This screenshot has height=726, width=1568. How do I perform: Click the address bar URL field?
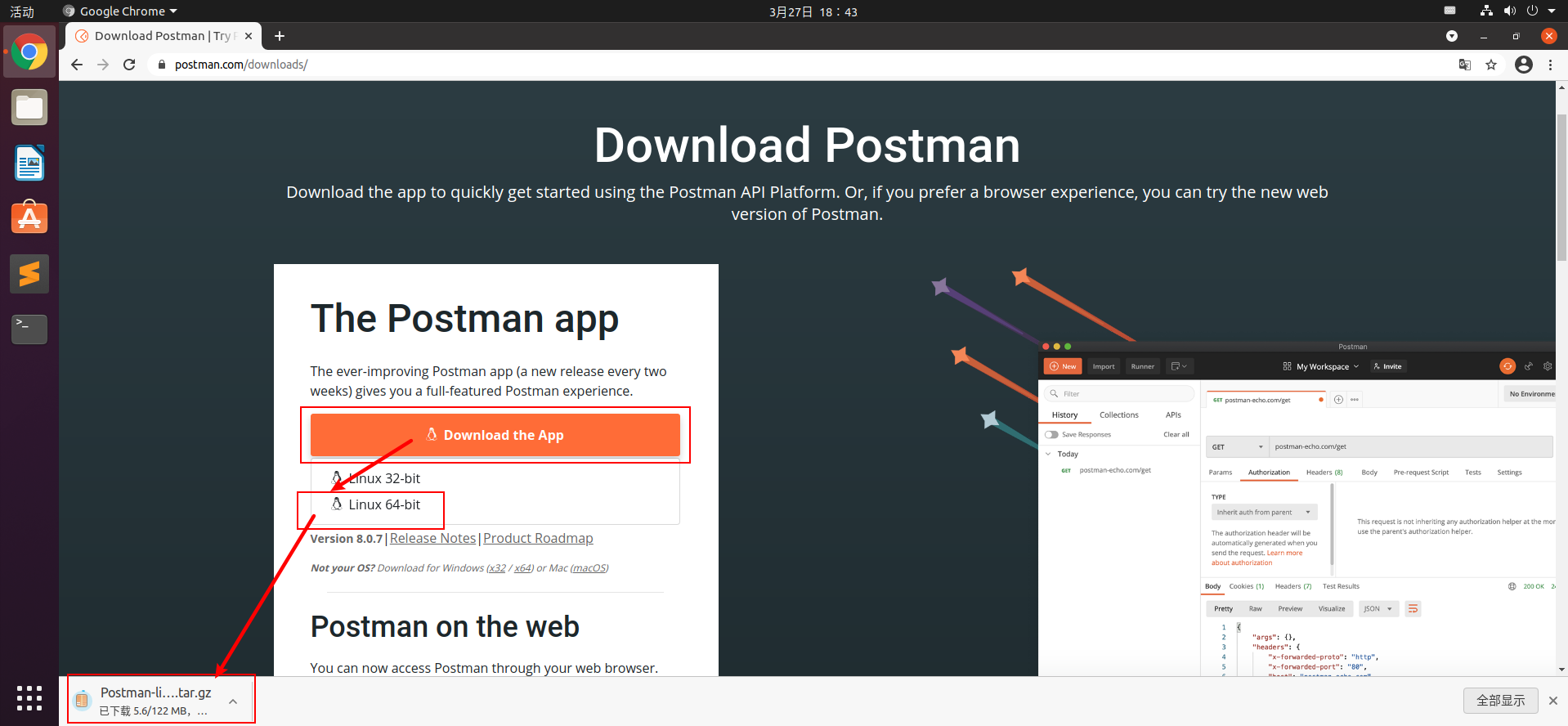pos(801,65)
